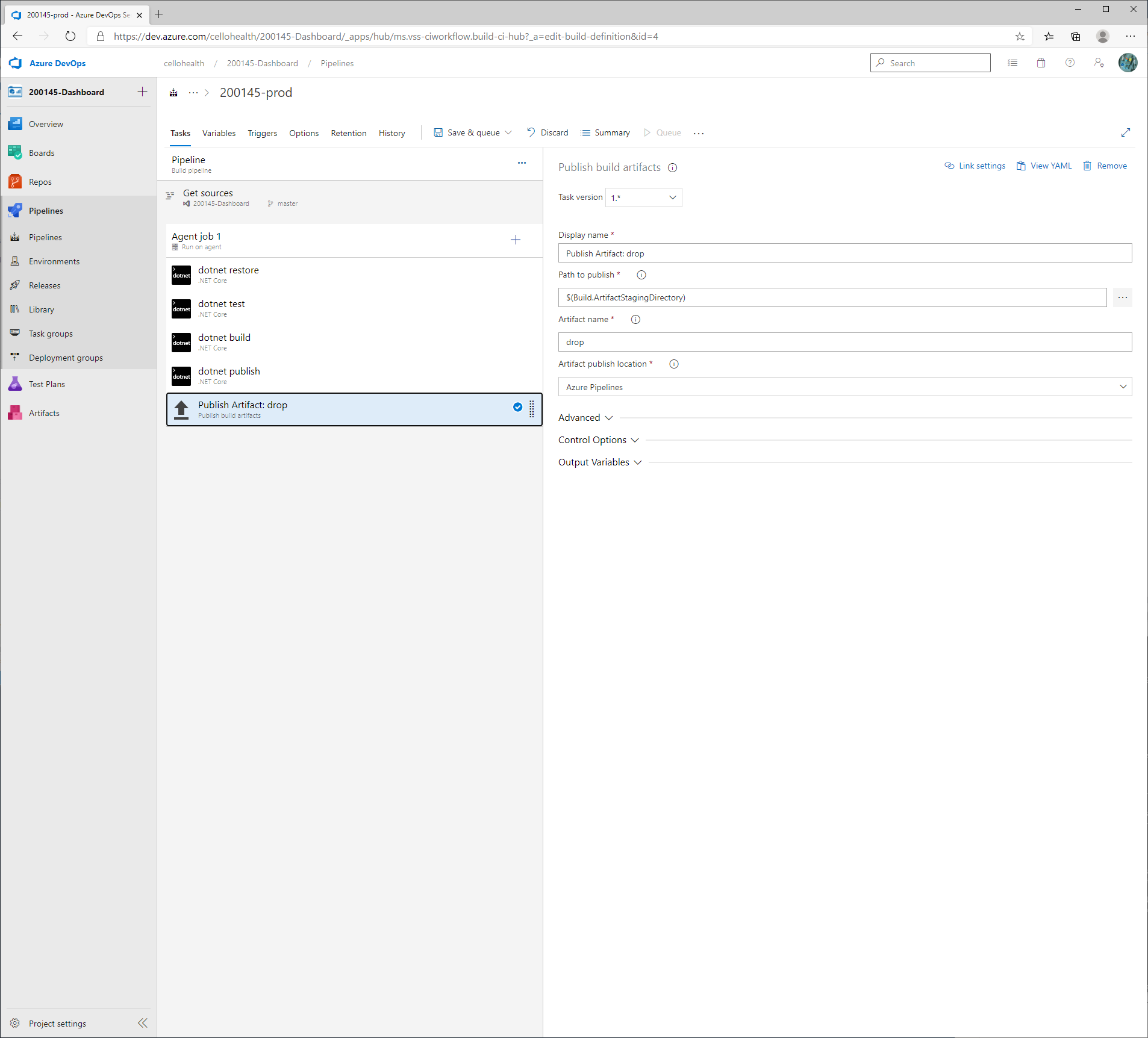
Task: Open the History tab
Action: coord(392,133)
